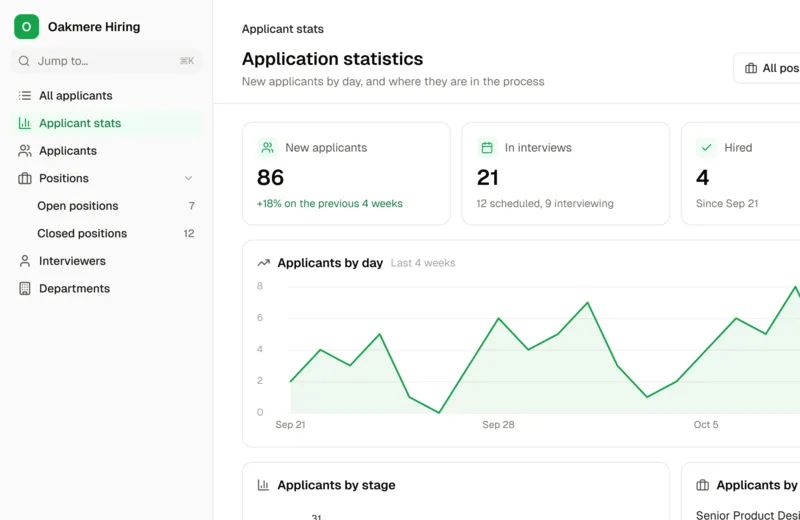Click the Application statistics heading

(x=332, y=59)
